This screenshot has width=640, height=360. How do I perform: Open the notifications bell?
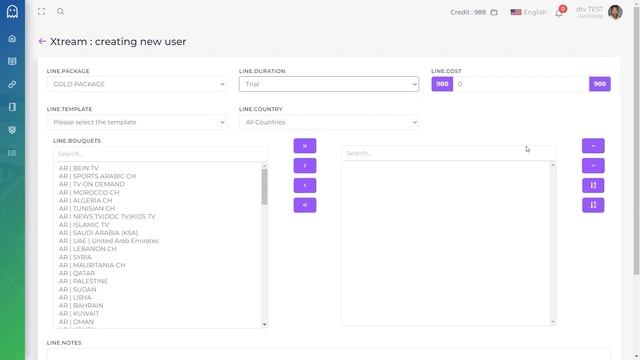pos(559,13)
